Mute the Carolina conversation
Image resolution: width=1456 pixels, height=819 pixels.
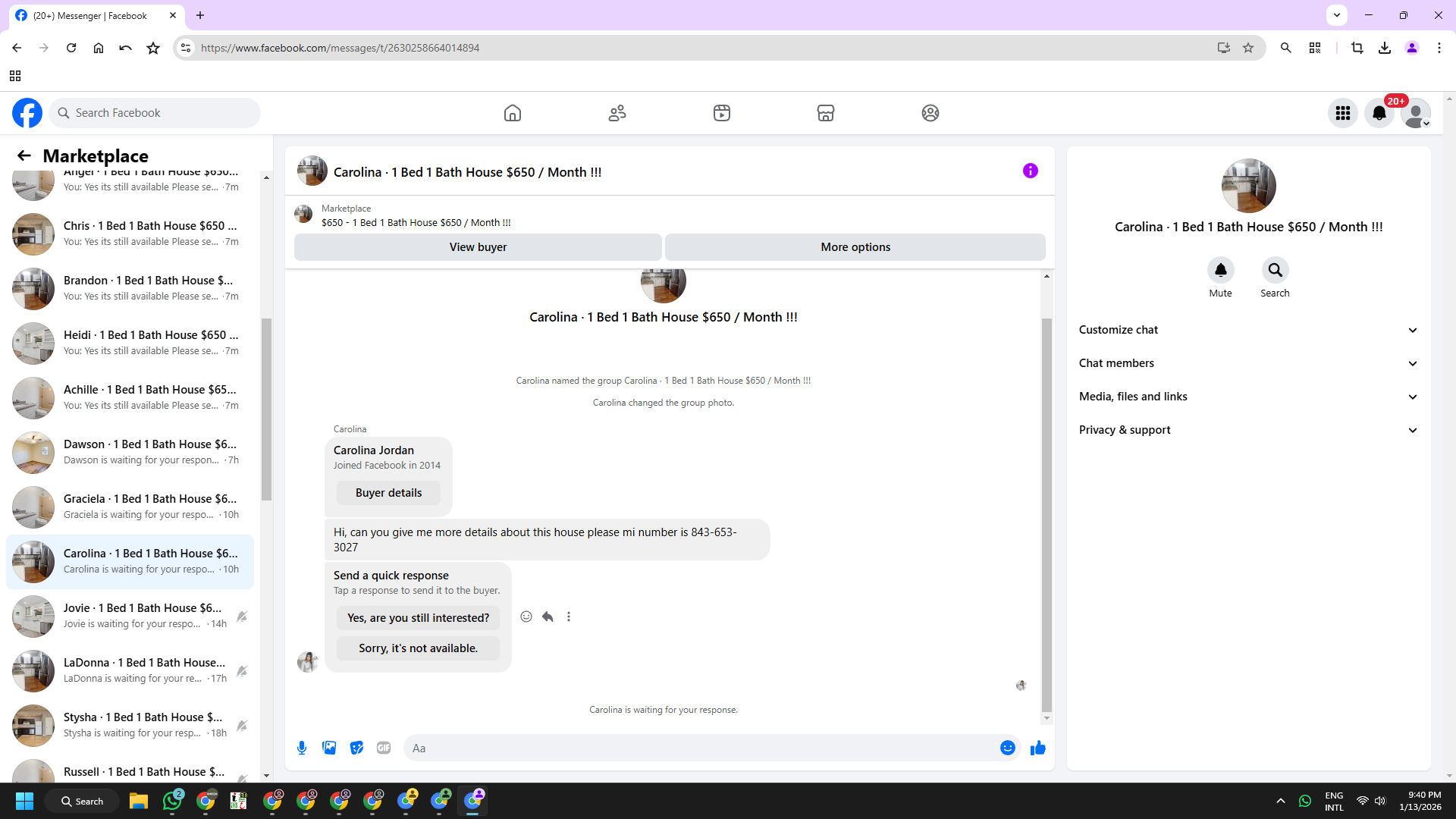coord(1220,270)
